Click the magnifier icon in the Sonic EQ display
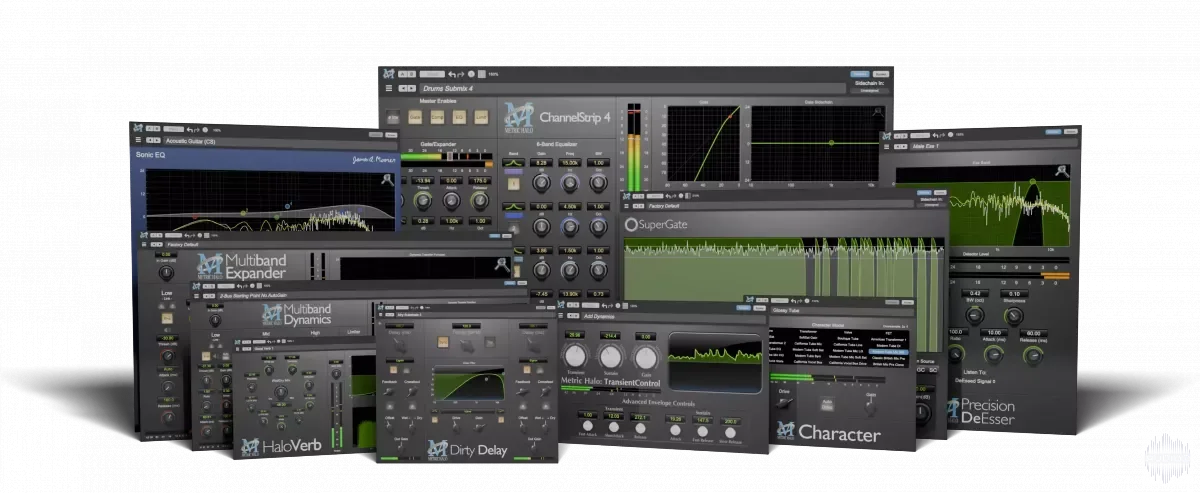This screenshot has width=1200, height=493. coord(387,179)
